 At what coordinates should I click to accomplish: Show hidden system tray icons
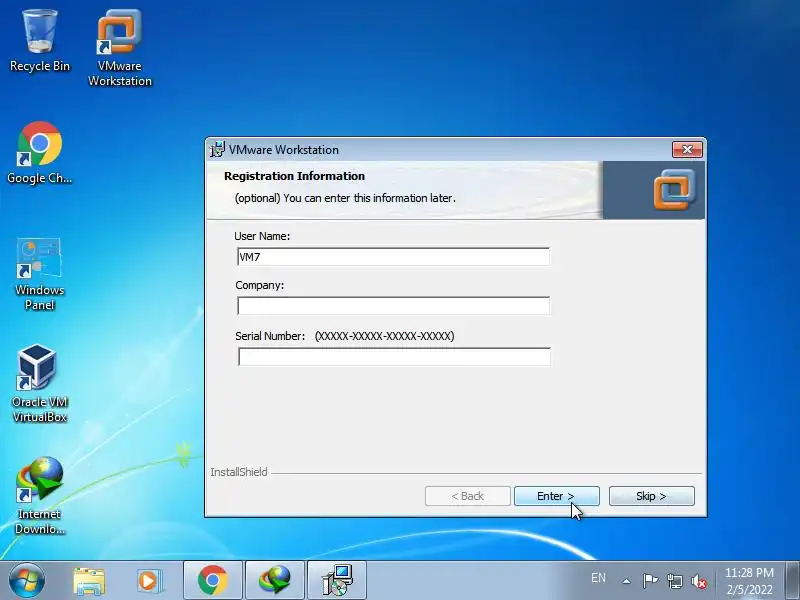(x=627, y=581)
